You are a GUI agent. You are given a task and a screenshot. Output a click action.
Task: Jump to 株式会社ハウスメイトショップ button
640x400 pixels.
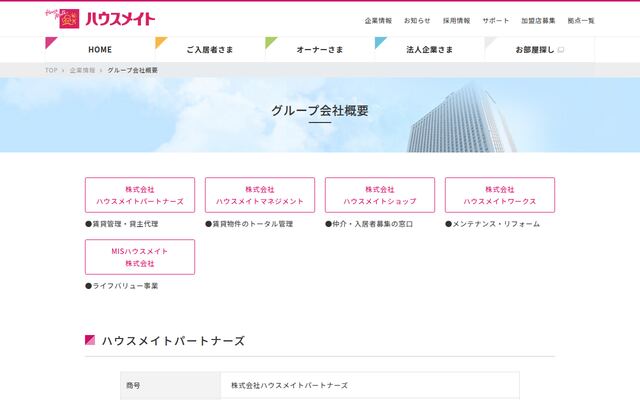(x=380, y=195)
